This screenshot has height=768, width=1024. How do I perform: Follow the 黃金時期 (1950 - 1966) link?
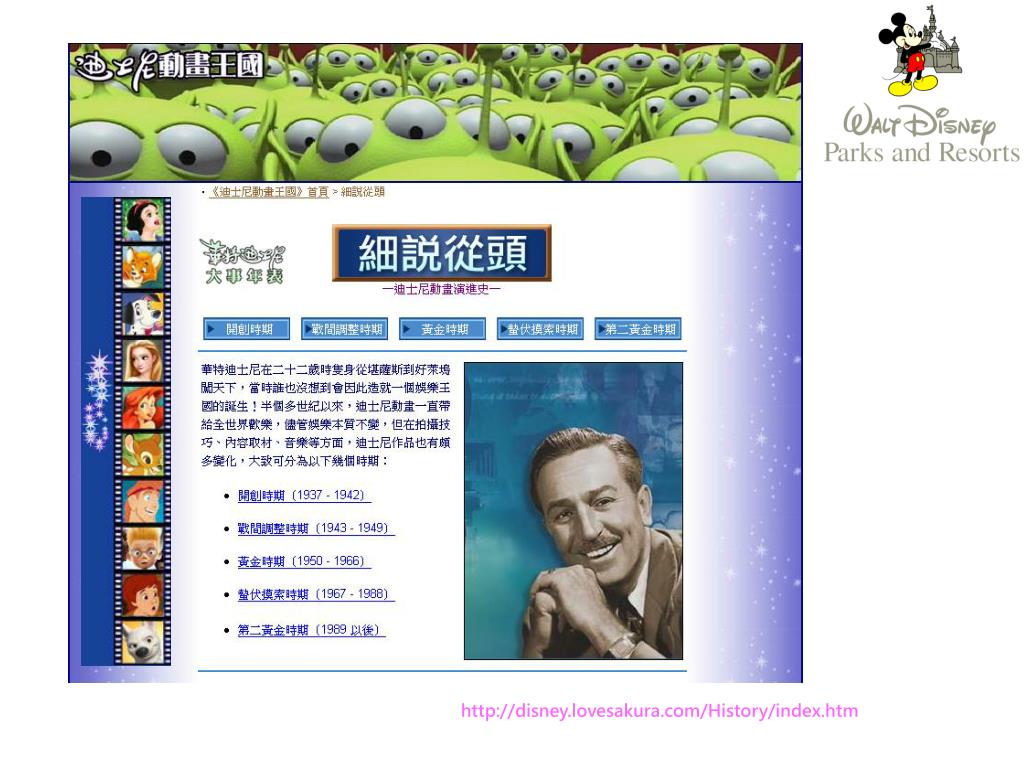(x=304, y=561)
